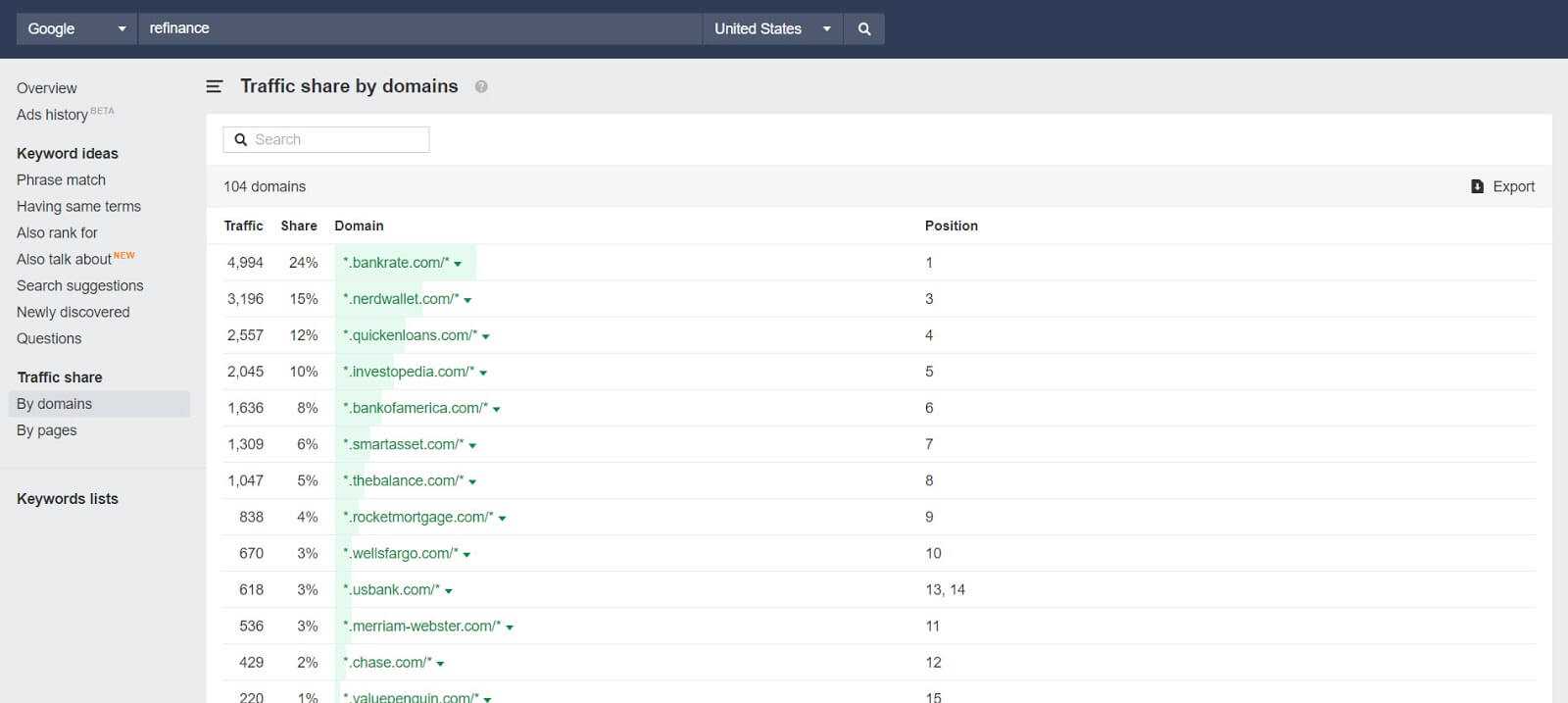
Task: Select Search suggestions in sidebar
Action: pyautogui.click(x=79, y=285)
